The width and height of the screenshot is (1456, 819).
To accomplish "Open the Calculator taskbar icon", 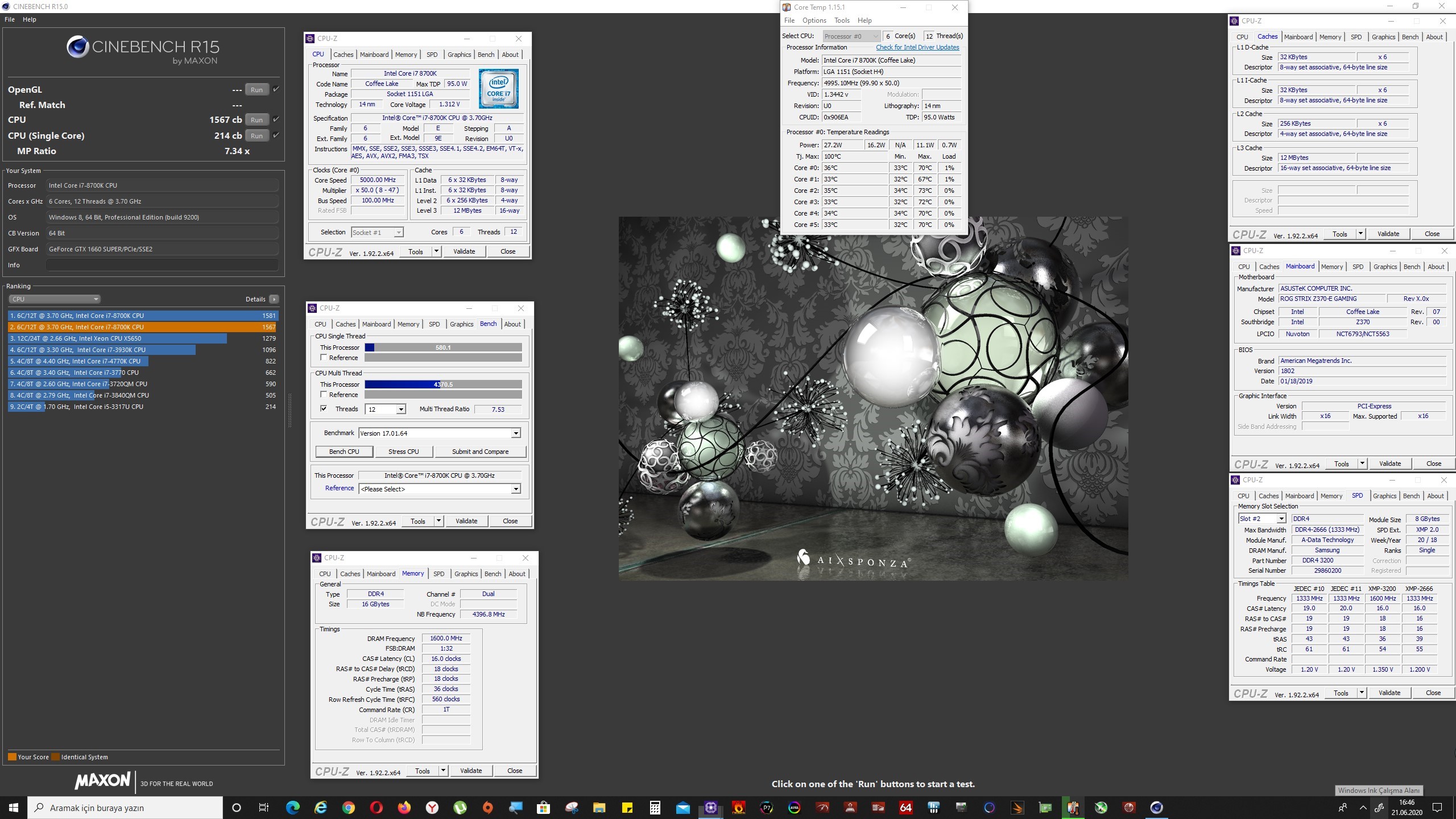I will tap(655, 808).
